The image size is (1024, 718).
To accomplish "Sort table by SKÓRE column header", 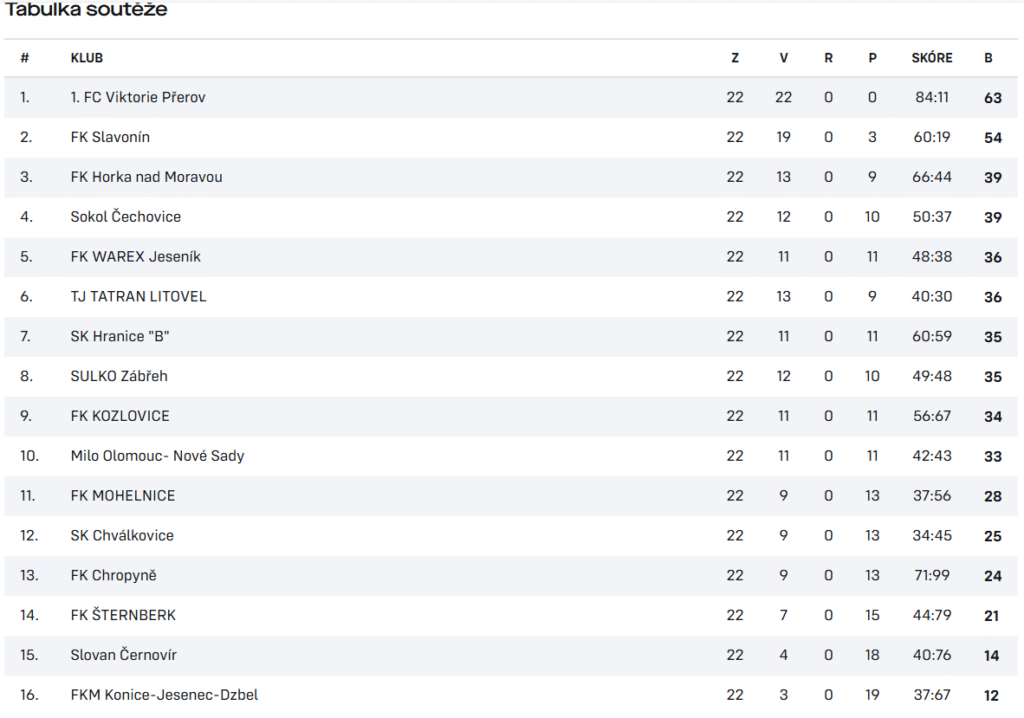I will tap(932, 58).
